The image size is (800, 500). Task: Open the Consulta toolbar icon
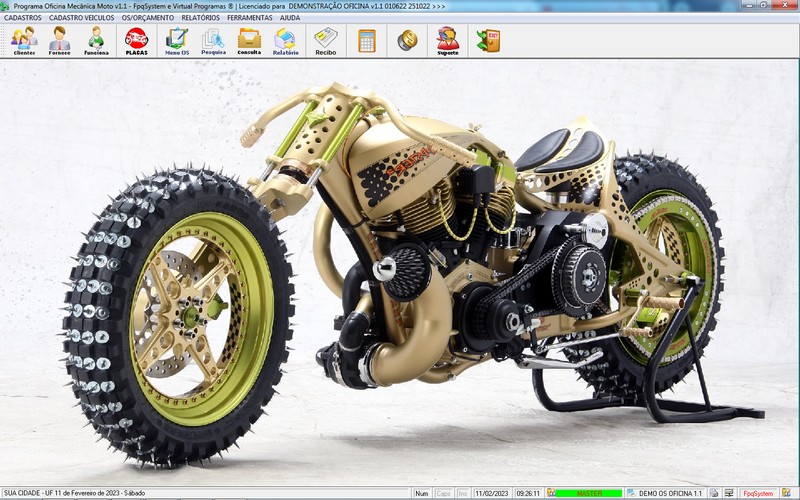[249, 41]
